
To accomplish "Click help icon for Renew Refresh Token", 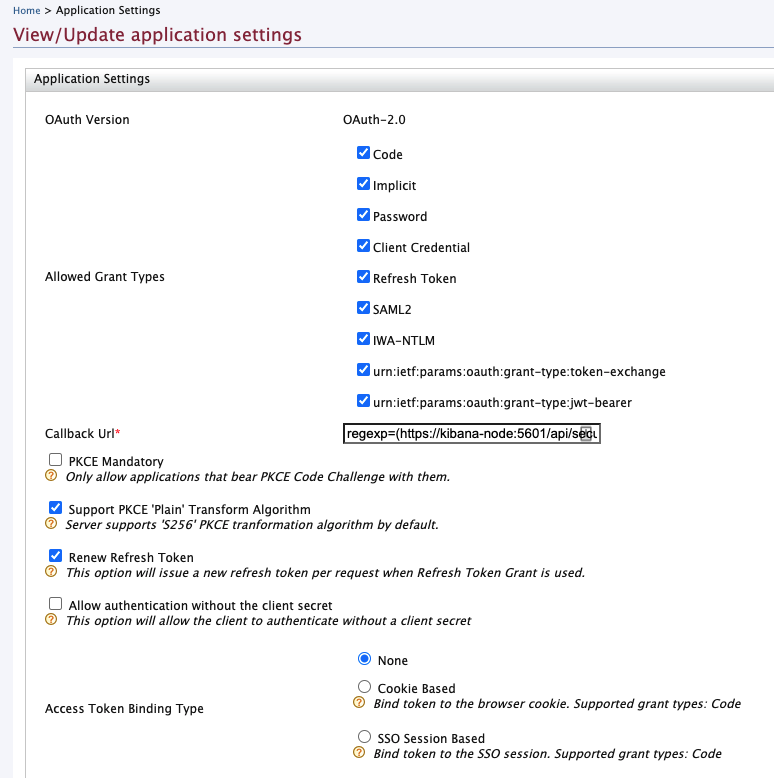I will 50,572.
